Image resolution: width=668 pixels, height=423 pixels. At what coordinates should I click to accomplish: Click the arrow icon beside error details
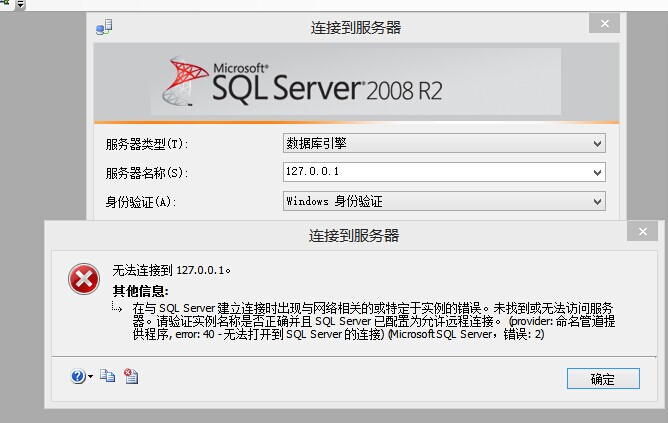click(117, 307)
